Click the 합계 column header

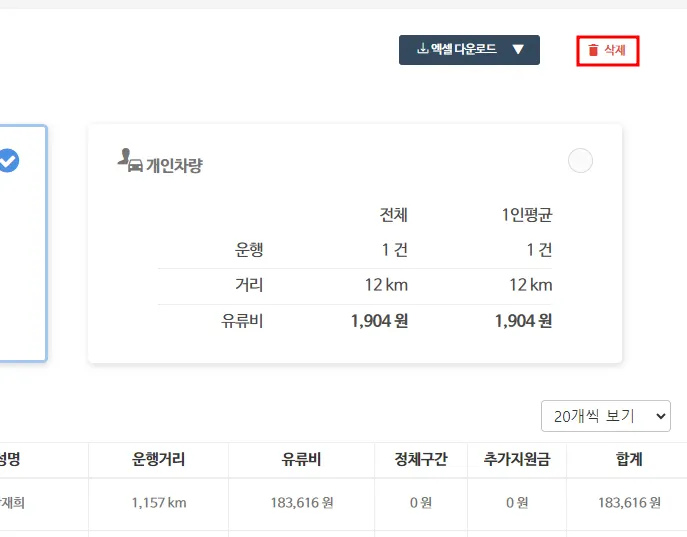click(x=629, y=459)
